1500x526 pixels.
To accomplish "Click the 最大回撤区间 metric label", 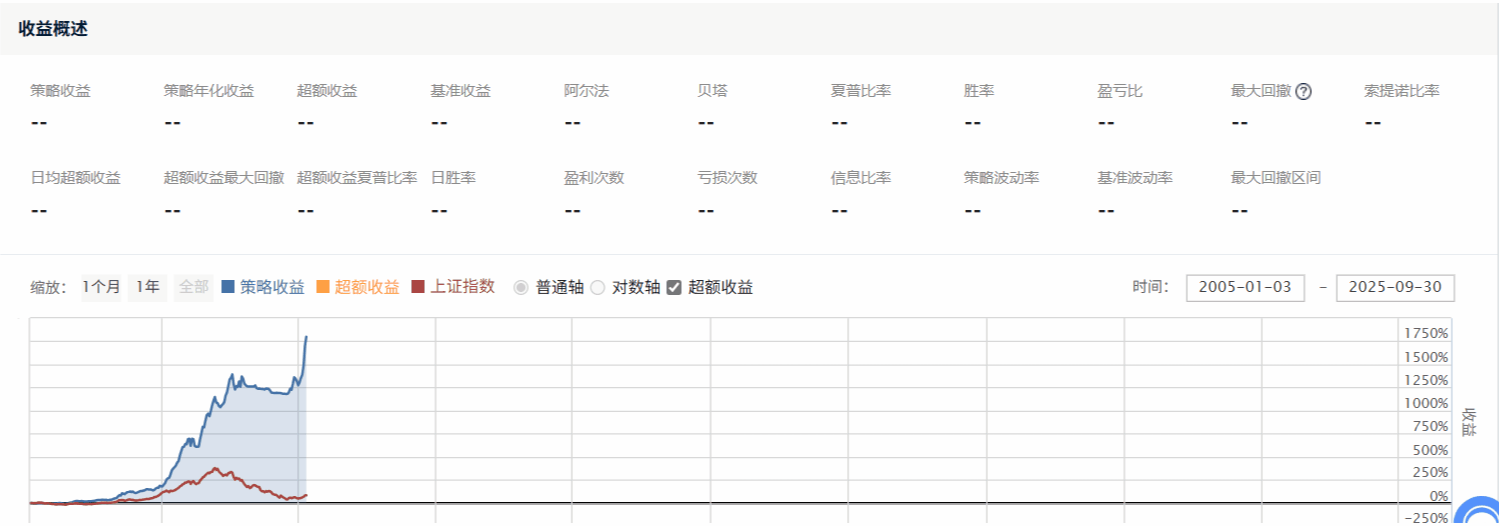I will (1276, 178).
